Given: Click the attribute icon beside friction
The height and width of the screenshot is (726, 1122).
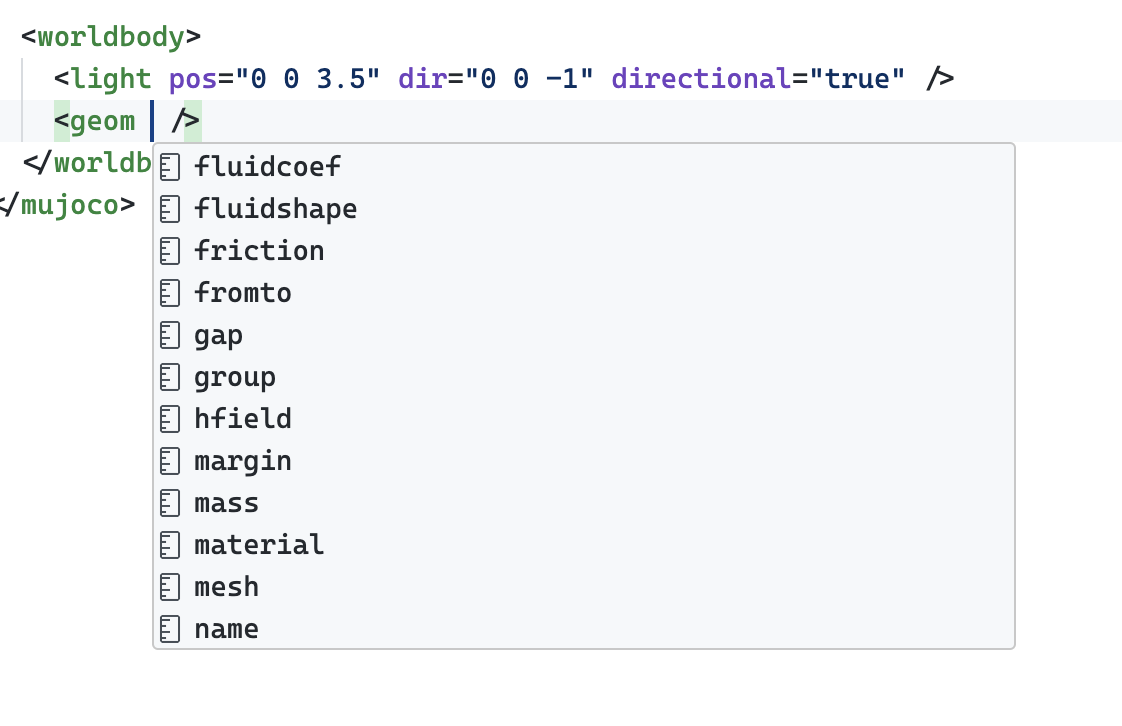Looking at the screenshot, I should (170, 250).
